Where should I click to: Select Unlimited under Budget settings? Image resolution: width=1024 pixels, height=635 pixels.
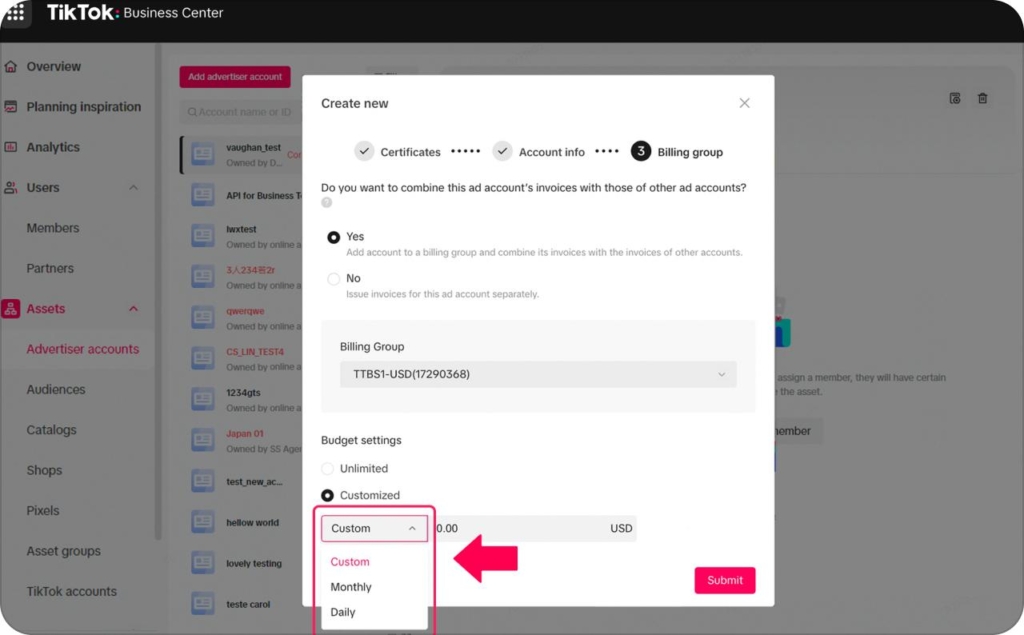(328, 468)
